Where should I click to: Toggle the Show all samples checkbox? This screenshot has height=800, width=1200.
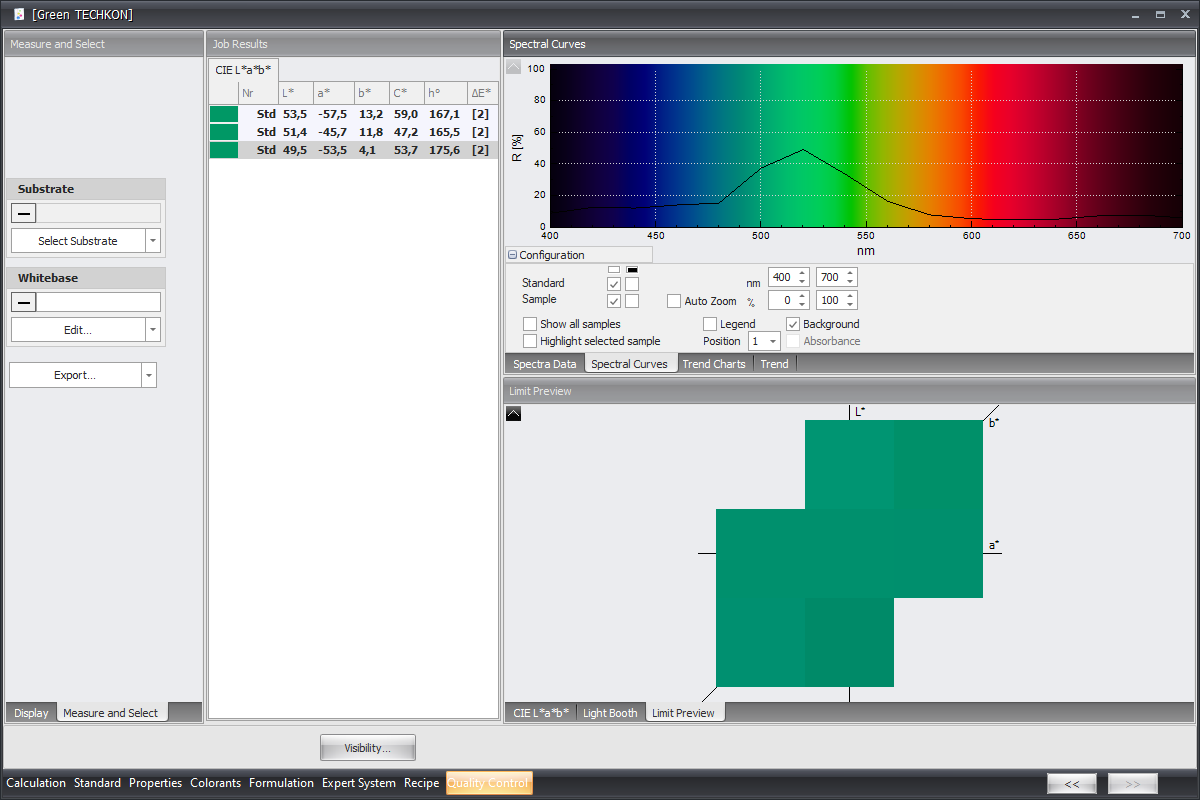(530, 324)
